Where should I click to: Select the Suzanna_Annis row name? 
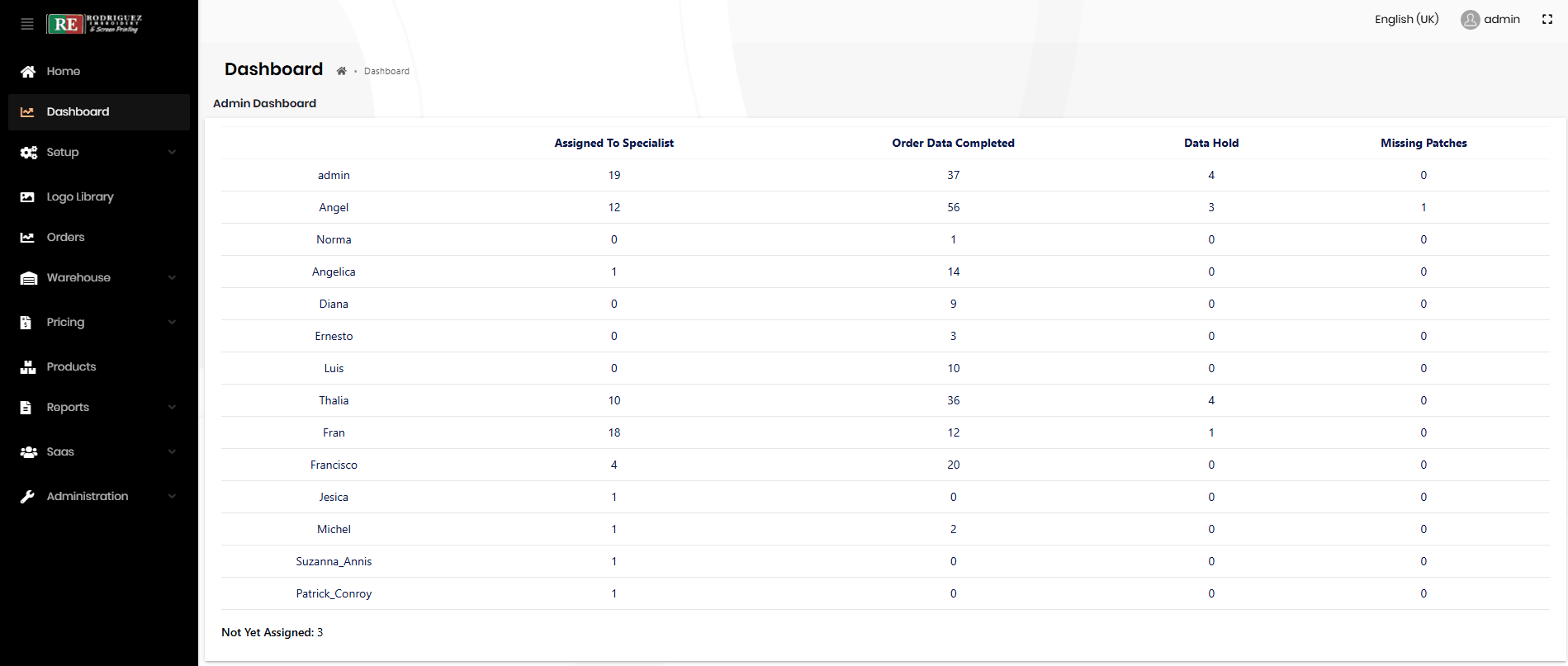(334, 562)
